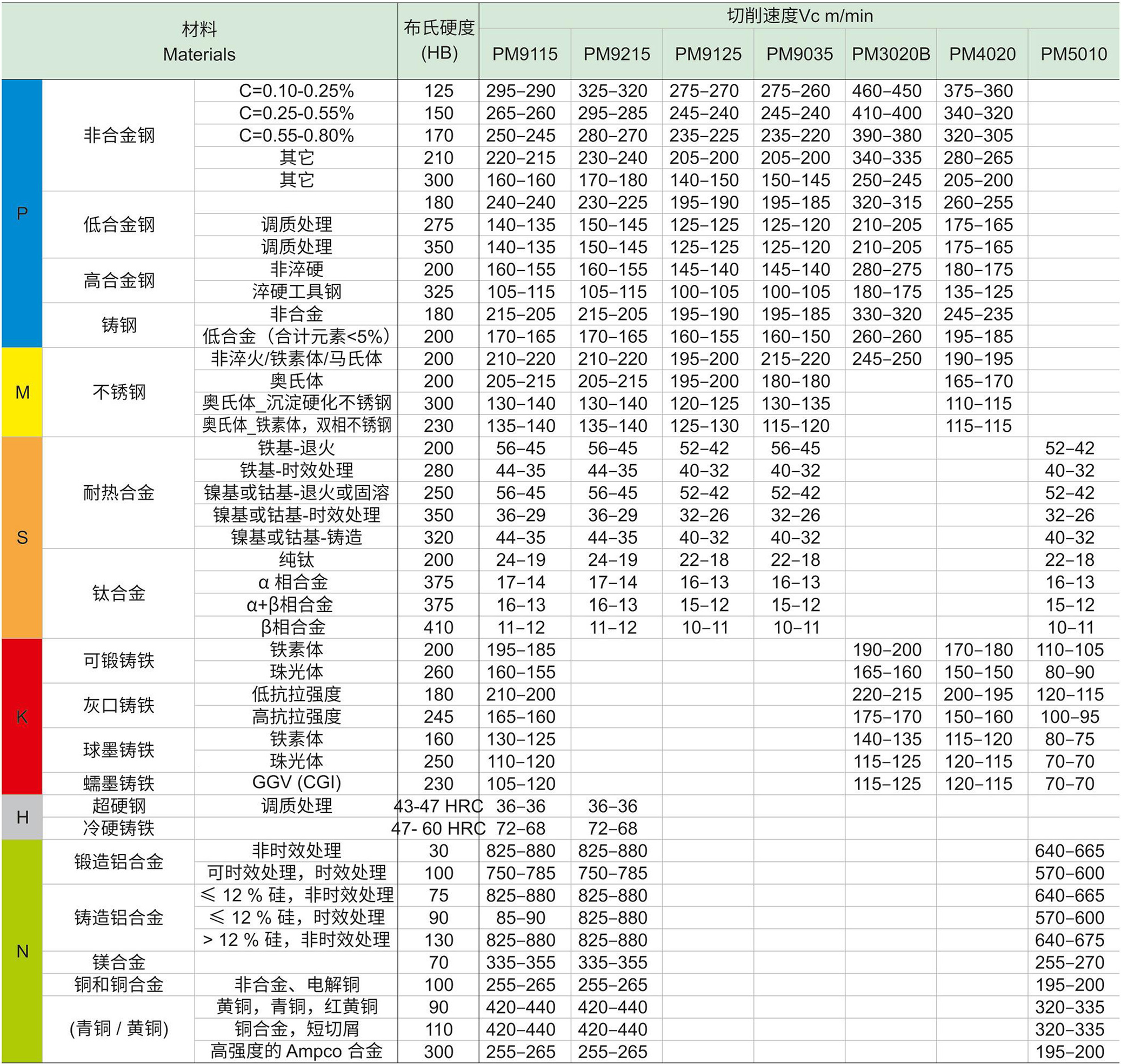The image size is (1121, 1064).
Task: Click the PM9125 column header
Action: [708, 54]
